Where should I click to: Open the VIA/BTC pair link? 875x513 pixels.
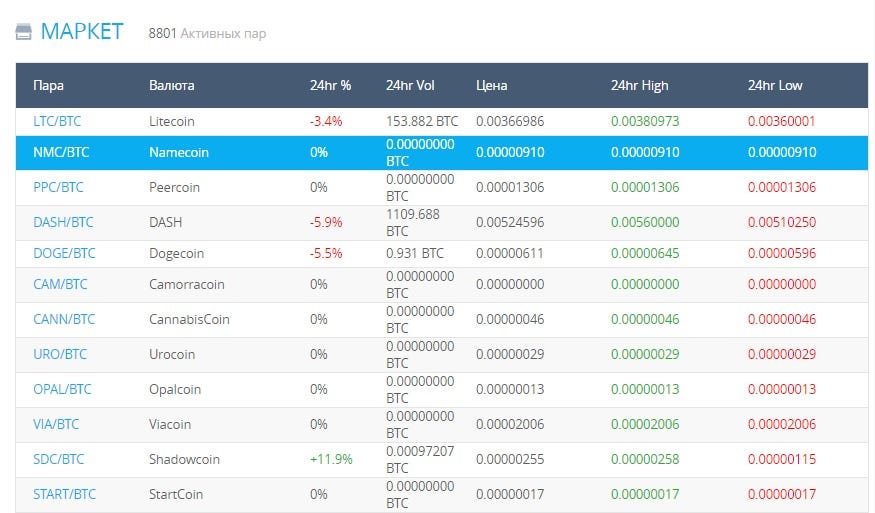pos(56,424)
